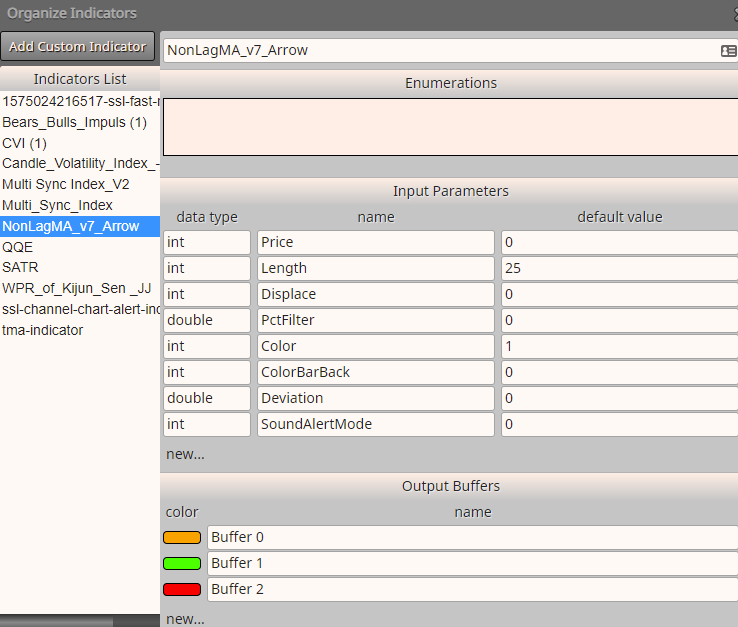Select Candle_Volatility_Index indicator in list
The height and width of the screenshot is (627, 738).
(80, 163)
